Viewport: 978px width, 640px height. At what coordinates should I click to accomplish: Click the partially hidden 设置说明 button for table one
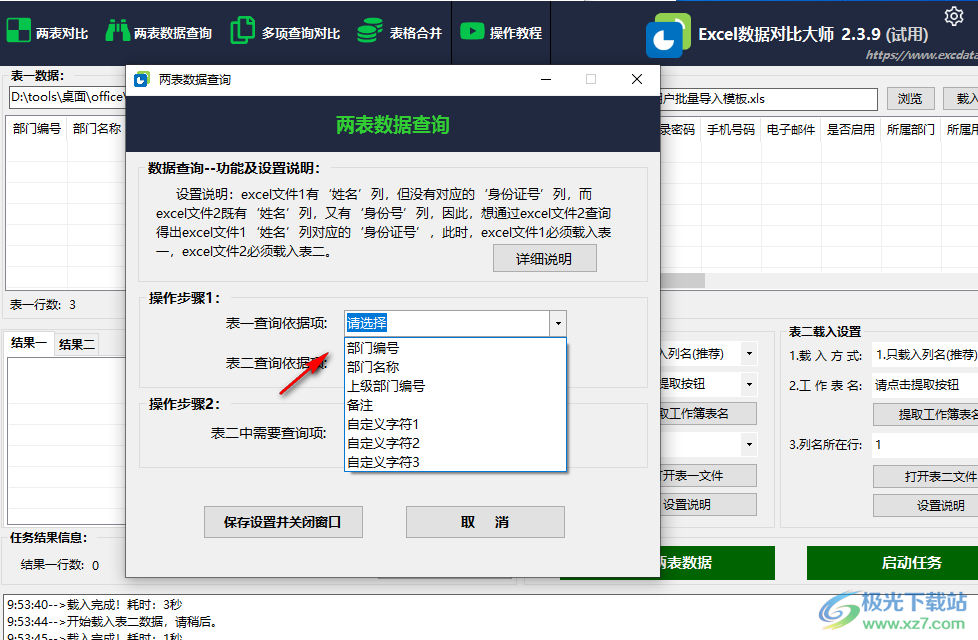click(708, 505)
